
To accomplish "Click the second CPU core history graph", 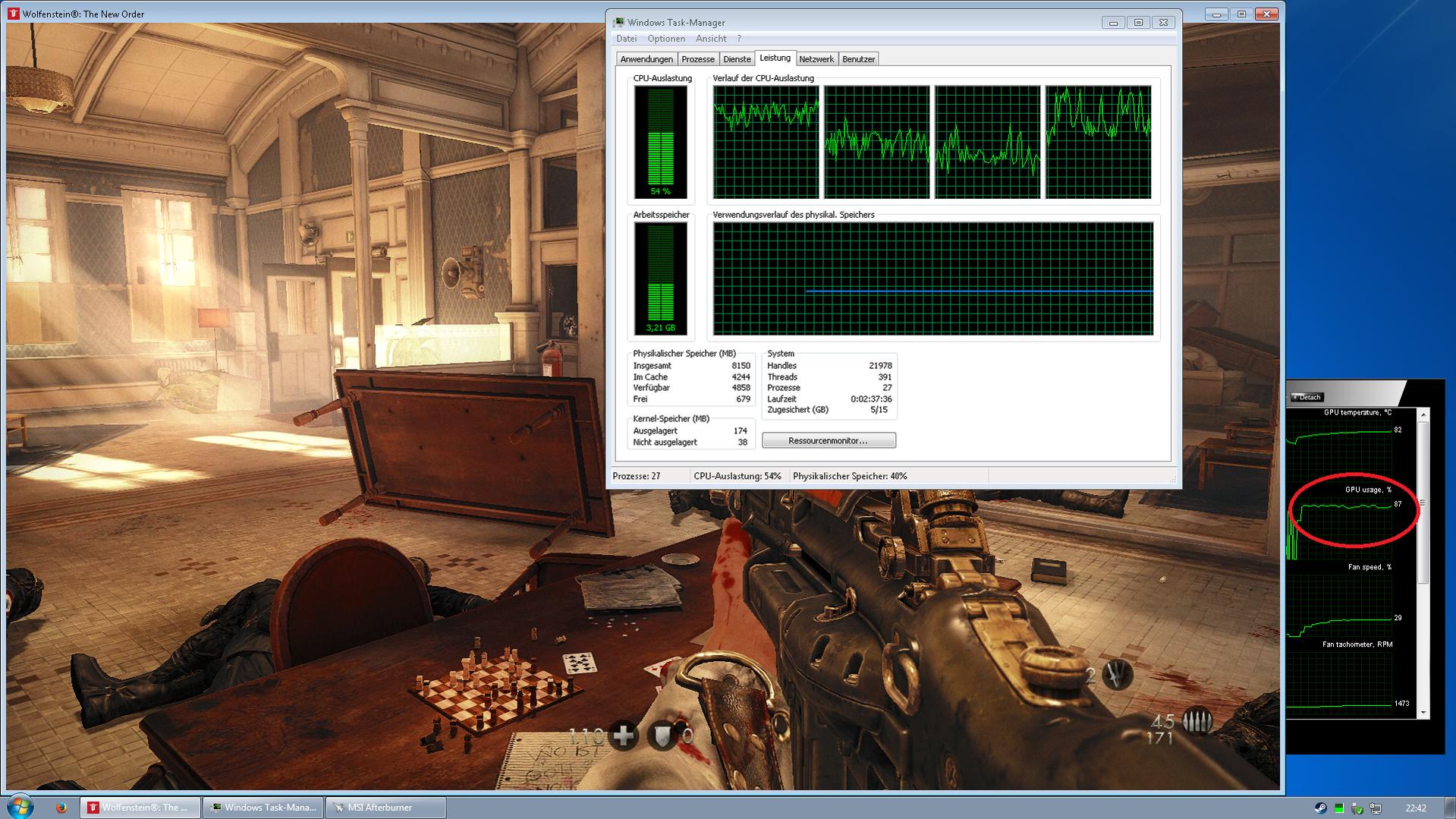I will pos(877,142).
